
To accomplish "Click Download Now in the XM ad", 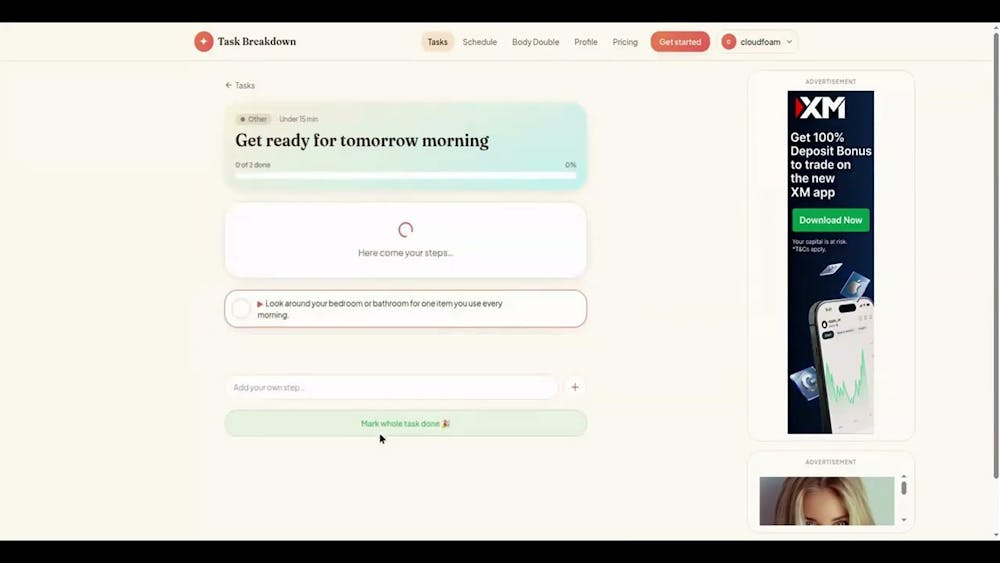I will [x=830, y=220].
